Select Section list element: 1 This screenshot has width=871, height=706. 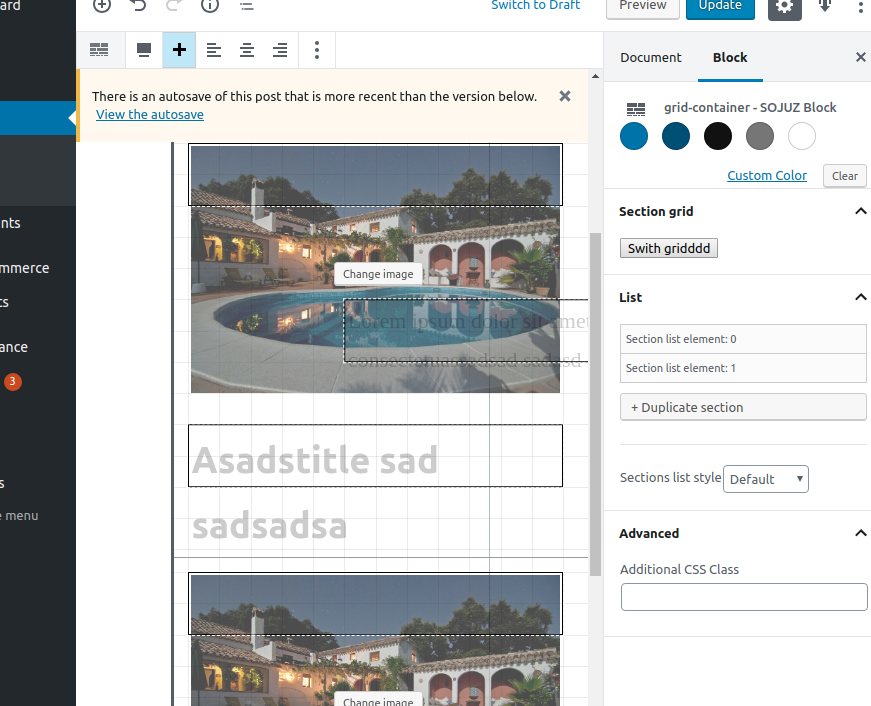tap(743, 368)
